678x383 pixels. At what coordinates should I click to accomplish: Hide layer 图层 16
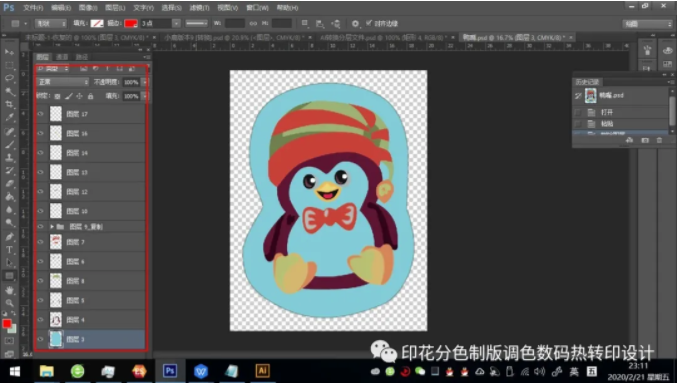[41, 134]
